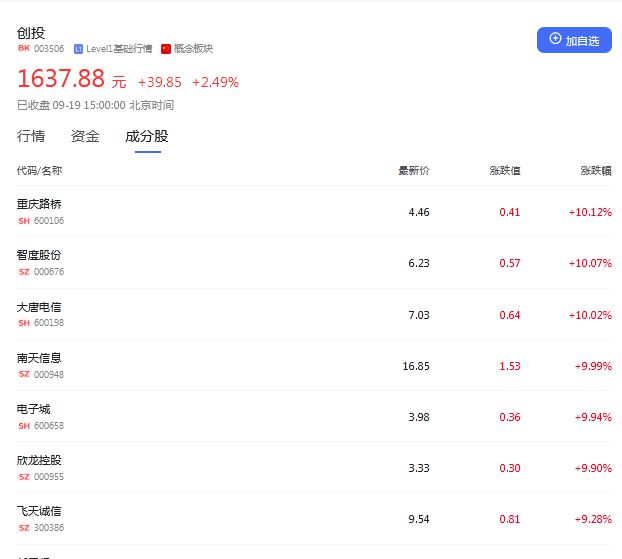Open stock 飞天诚信
The height and width of the screenshot is (559, 622).
[39, 512]
